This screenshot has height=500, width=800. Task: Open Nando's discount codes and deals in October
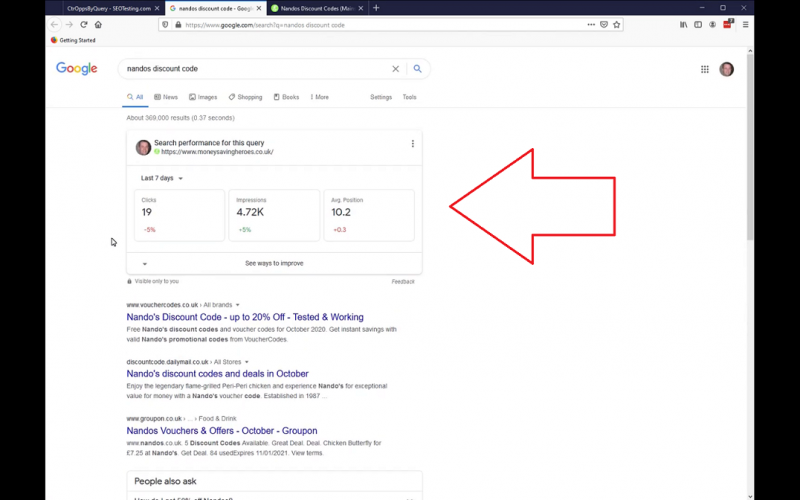[217, 373]
